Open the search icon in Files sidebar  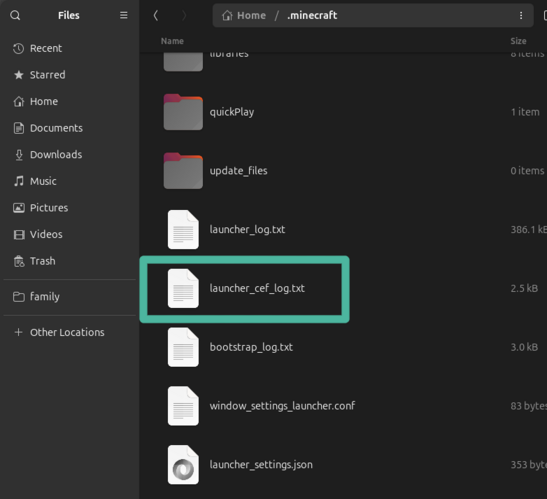pos(15,15)
